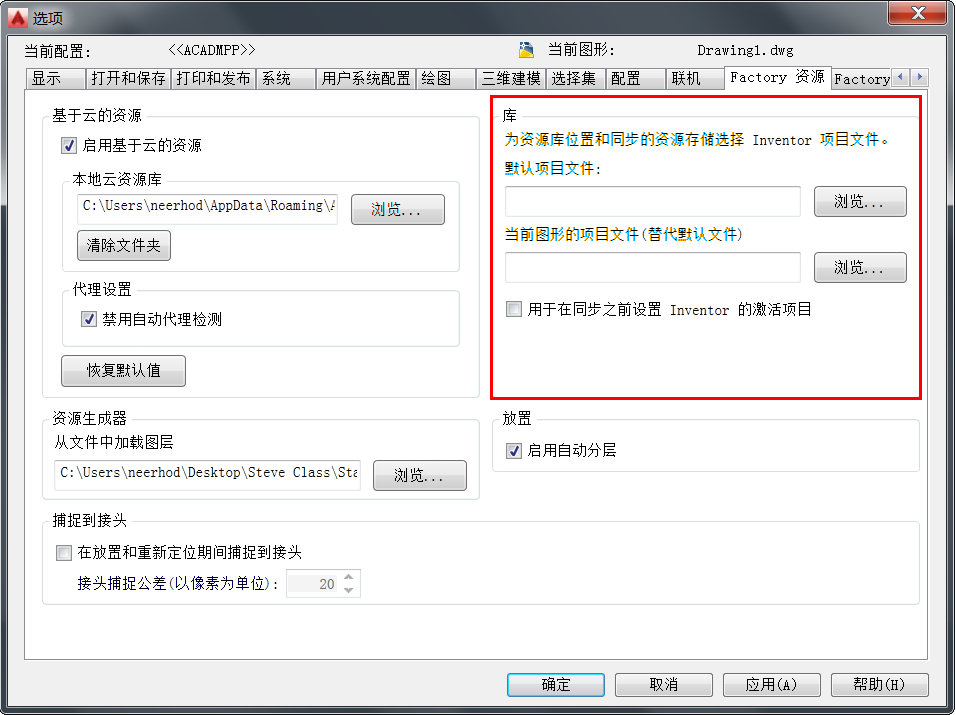Enable Inventor 激活项目 sync checkbox
This screenshot has width=956, height=715.
tap(514, 309)
